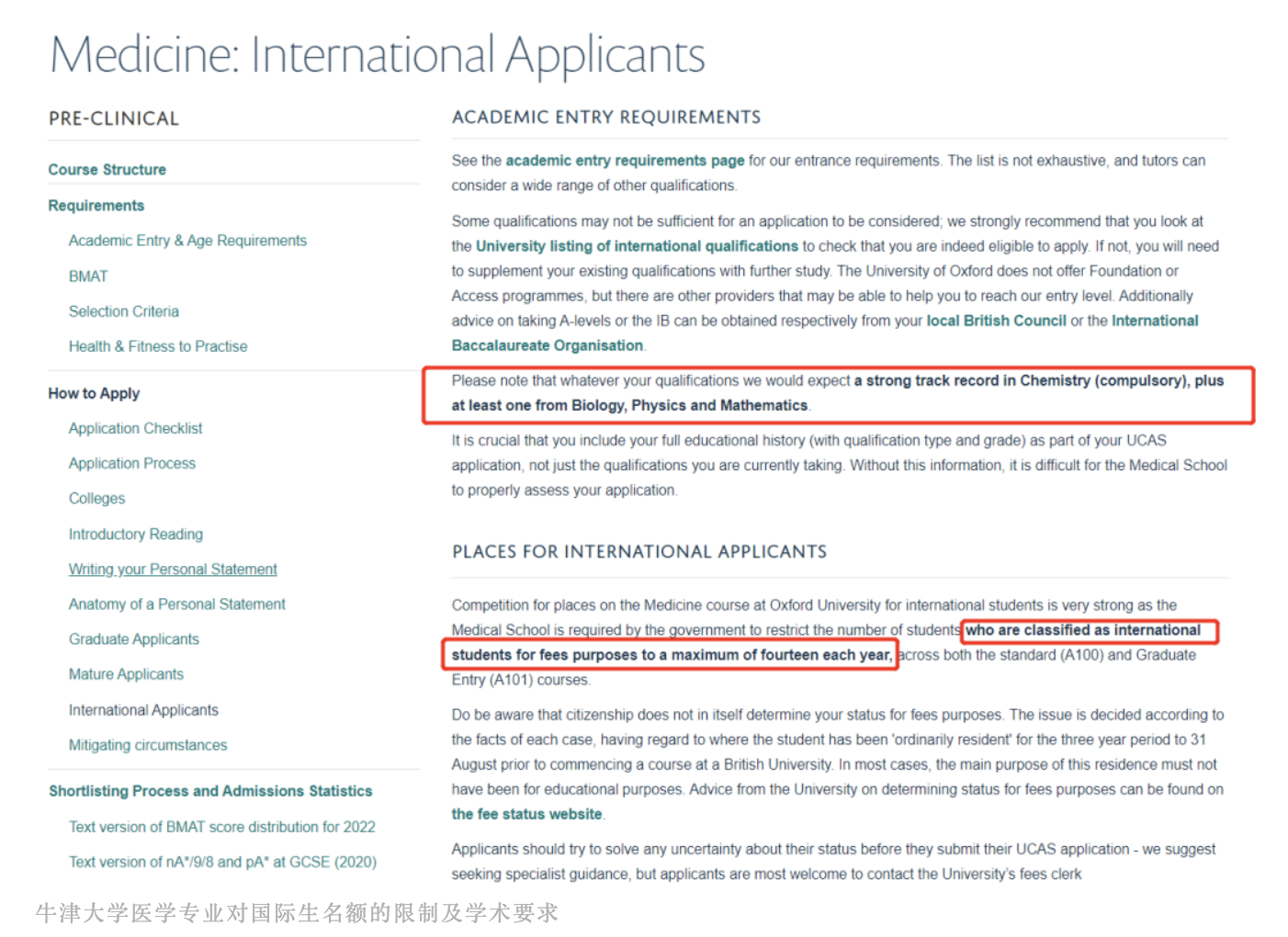Open Shortlisting Process and Admissions Statistics
1288x937 pixels.
210,791
